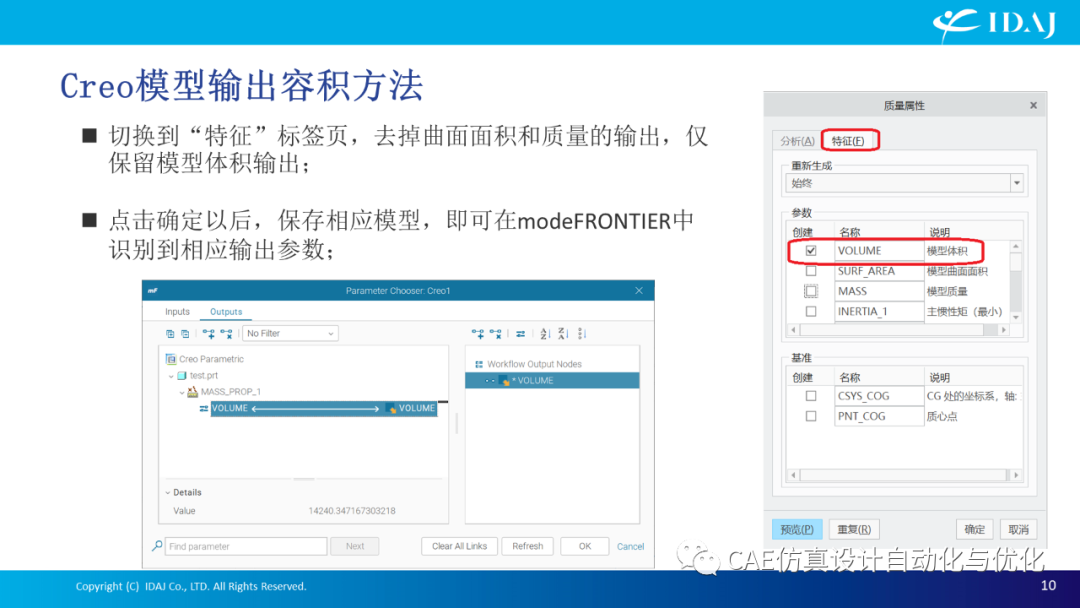Click the parameters table right scroll arrow
Screen dimensions: 1080x608
(1004, 330)
